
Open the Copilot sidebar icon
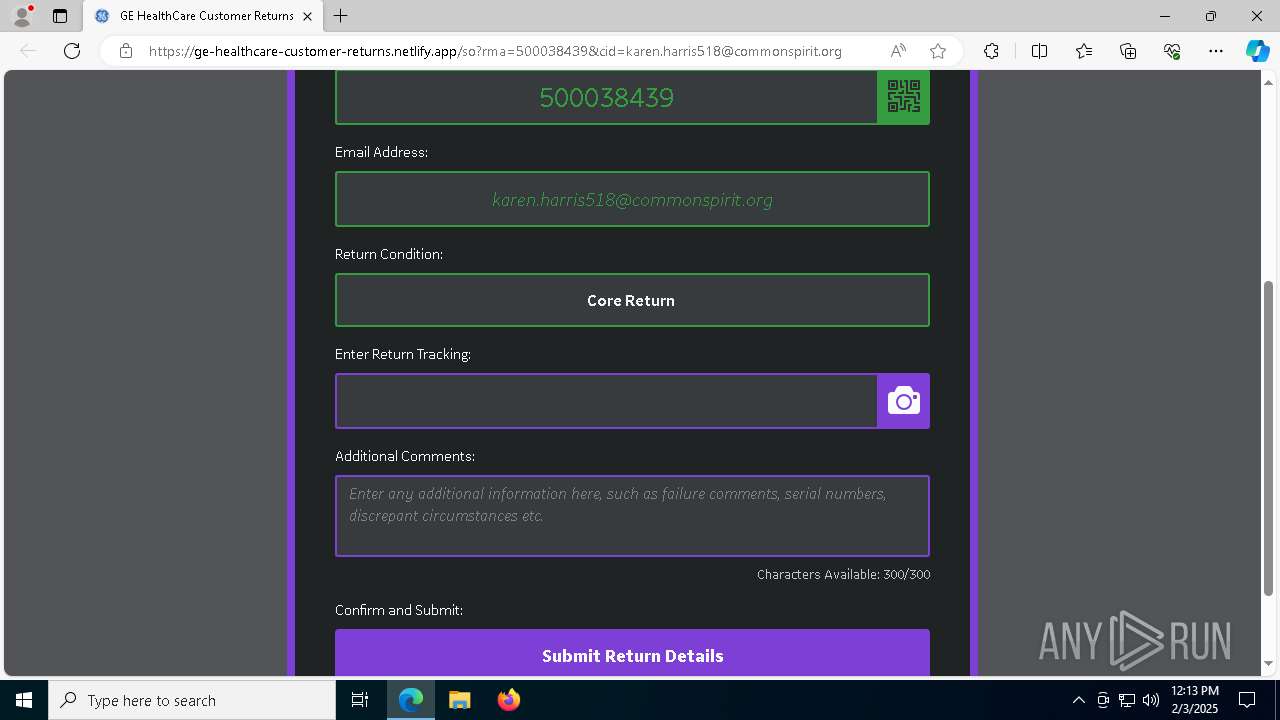[1257, 51]
